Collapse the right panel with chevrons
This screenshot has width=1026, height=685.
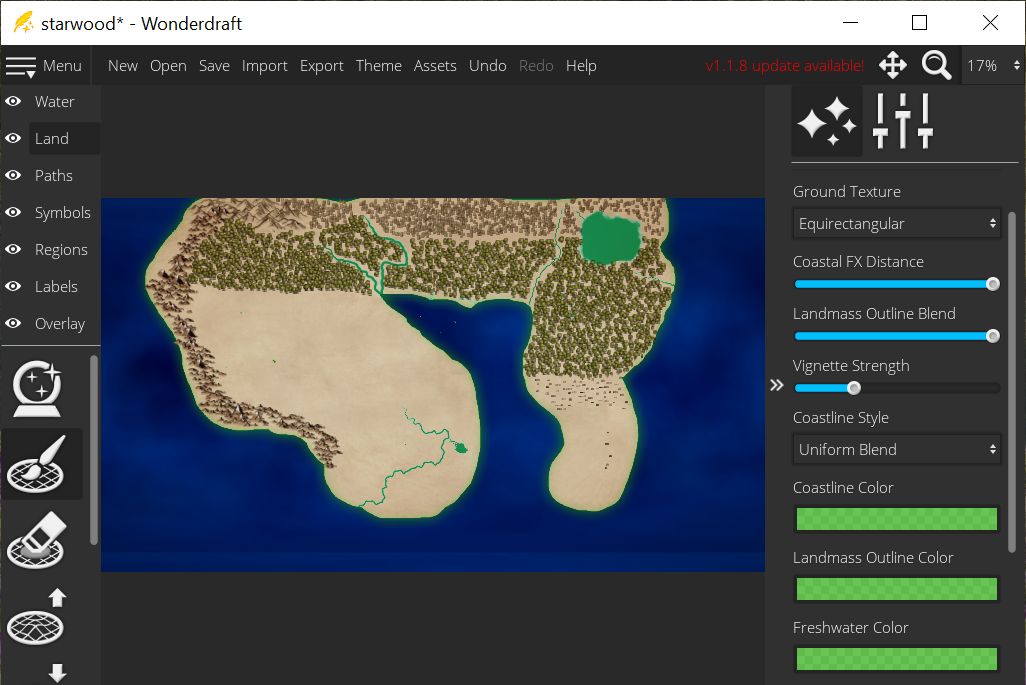point(777,386)
